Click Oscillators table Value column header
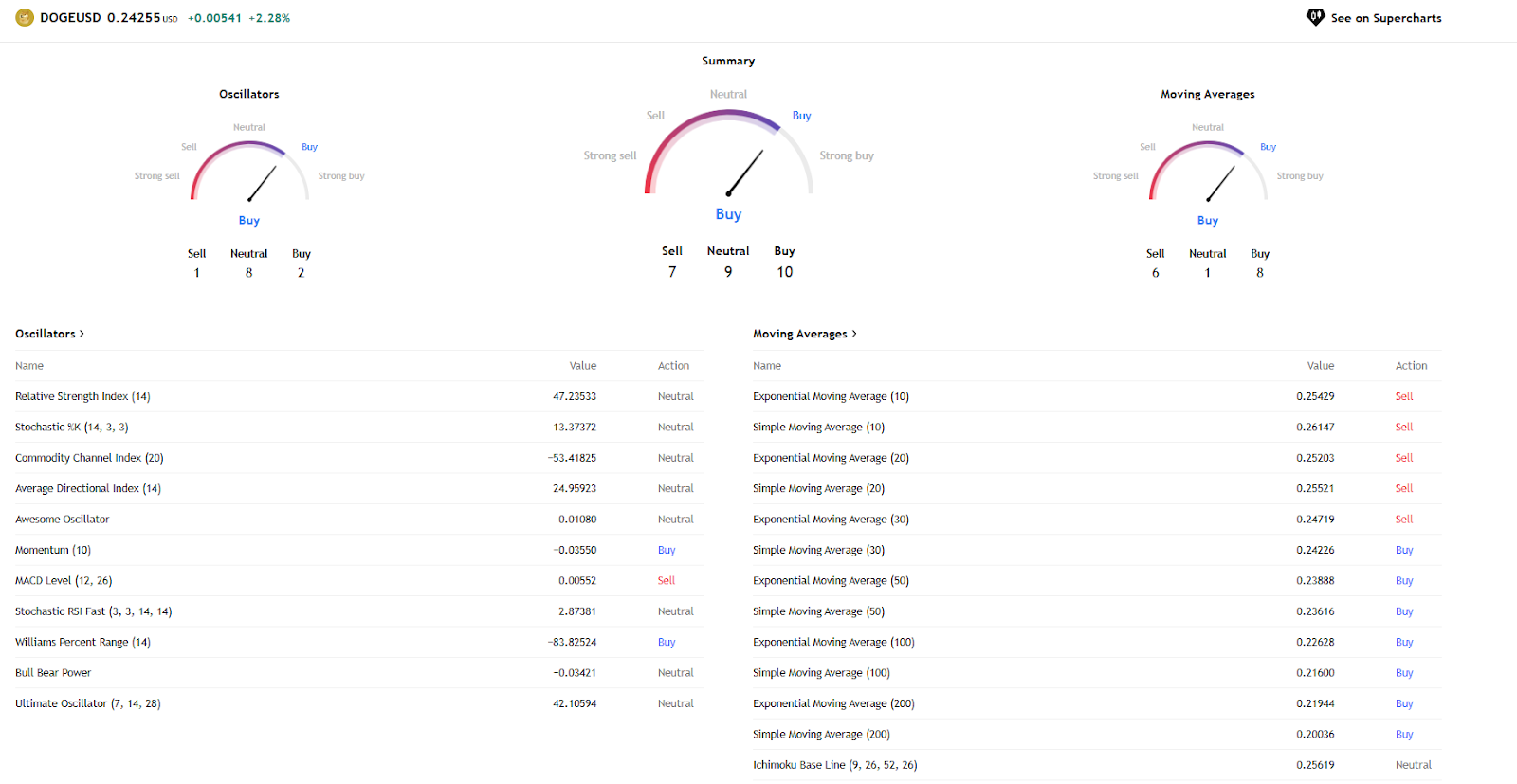This screenshot has height=784, width=1517. 582,366
